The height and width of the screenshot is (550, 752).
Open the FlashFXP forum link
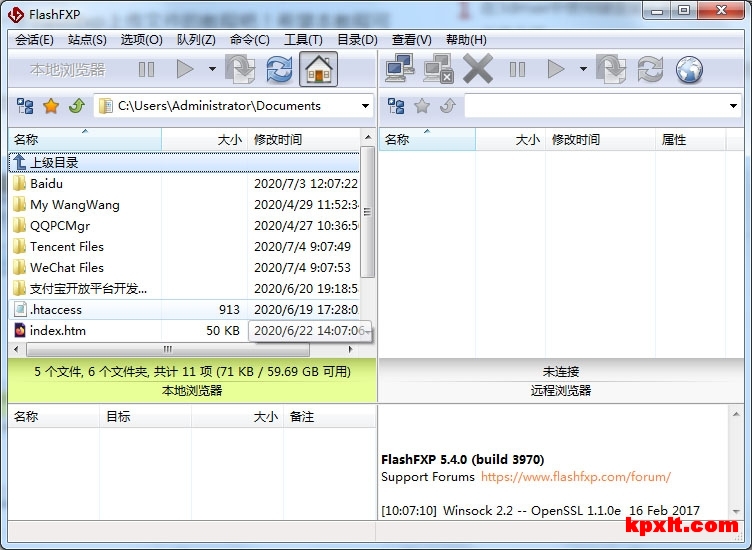(x=575, y=477)
